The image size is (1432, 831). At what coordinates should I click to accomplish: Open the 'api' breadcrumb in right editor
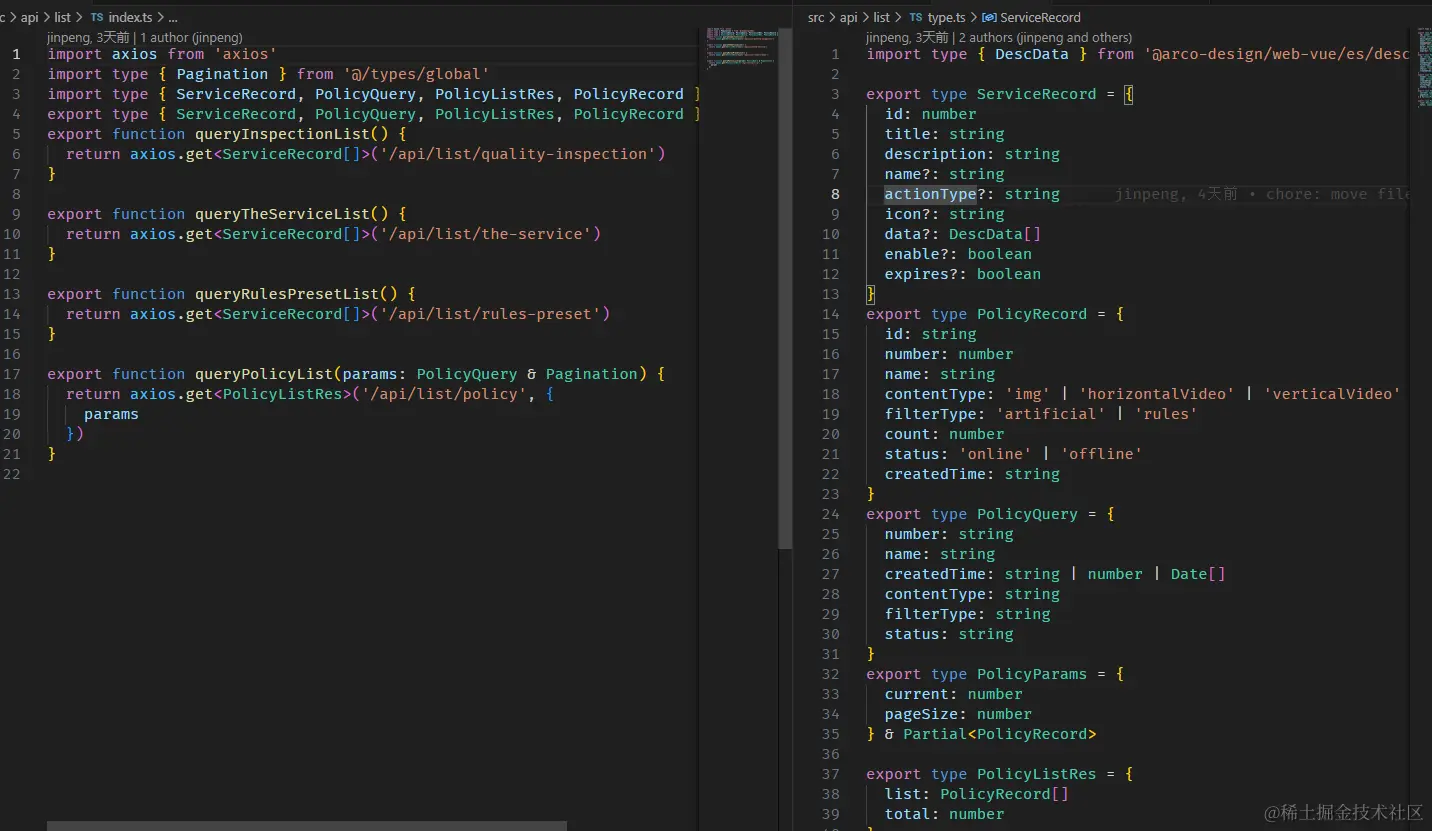point(848,17)
